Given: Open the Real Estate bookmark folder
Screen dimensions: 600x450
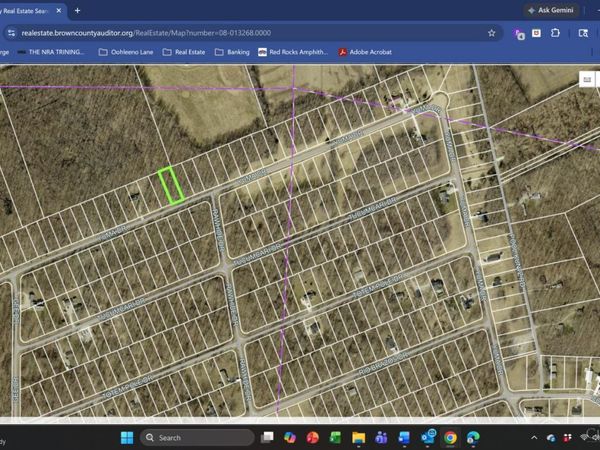Looking at the screenshot, I should 184,52.
